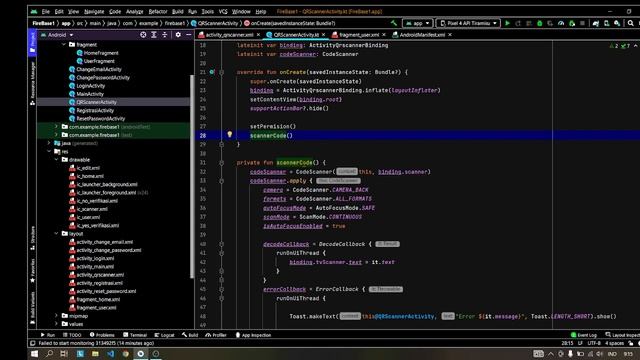Fold the decodeCallback block at line 40
Viewport: 640px width, 360px height.
coord(222,244)
